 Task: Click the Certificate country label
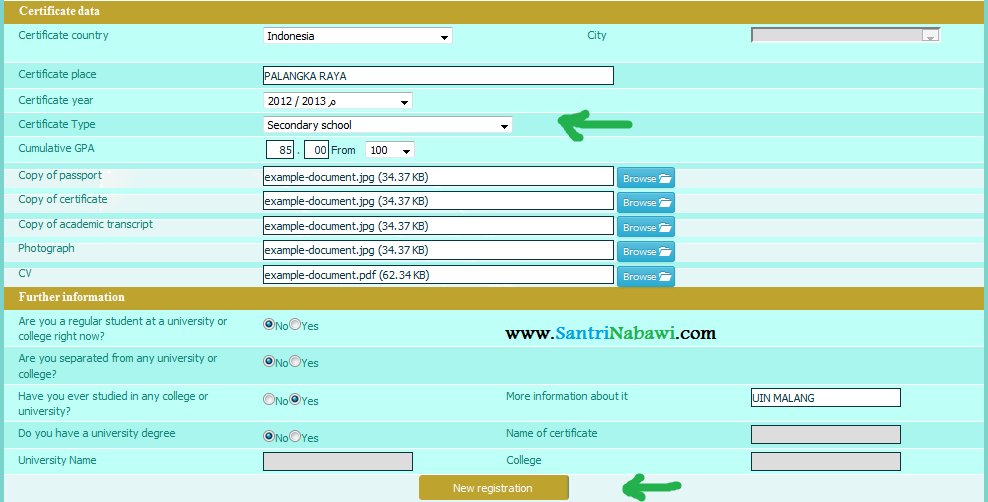tap(63, 35)
